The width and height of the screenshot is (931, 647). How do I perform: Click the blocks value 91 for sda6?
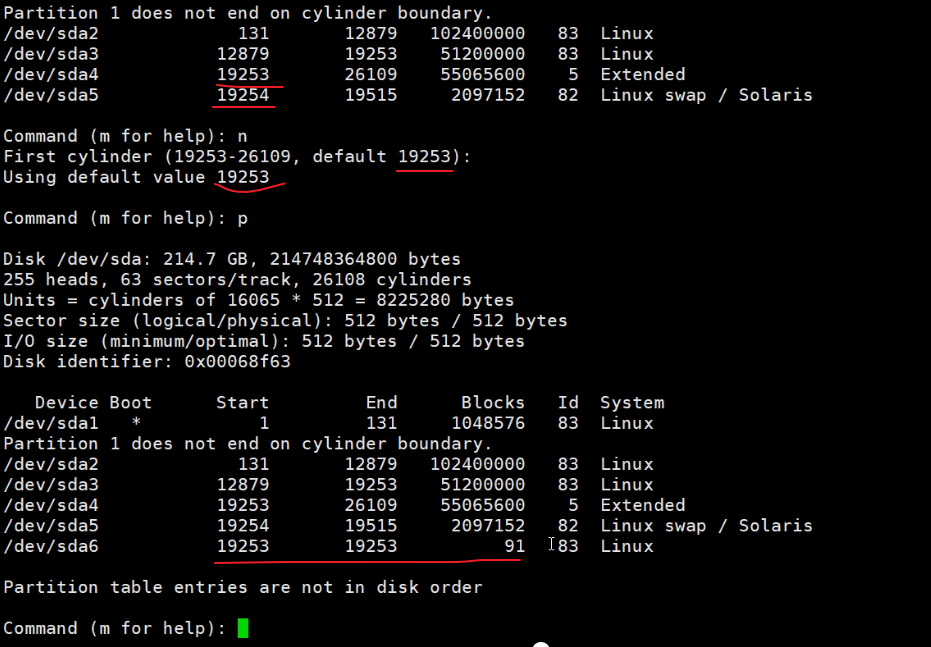tap(514, 546)
